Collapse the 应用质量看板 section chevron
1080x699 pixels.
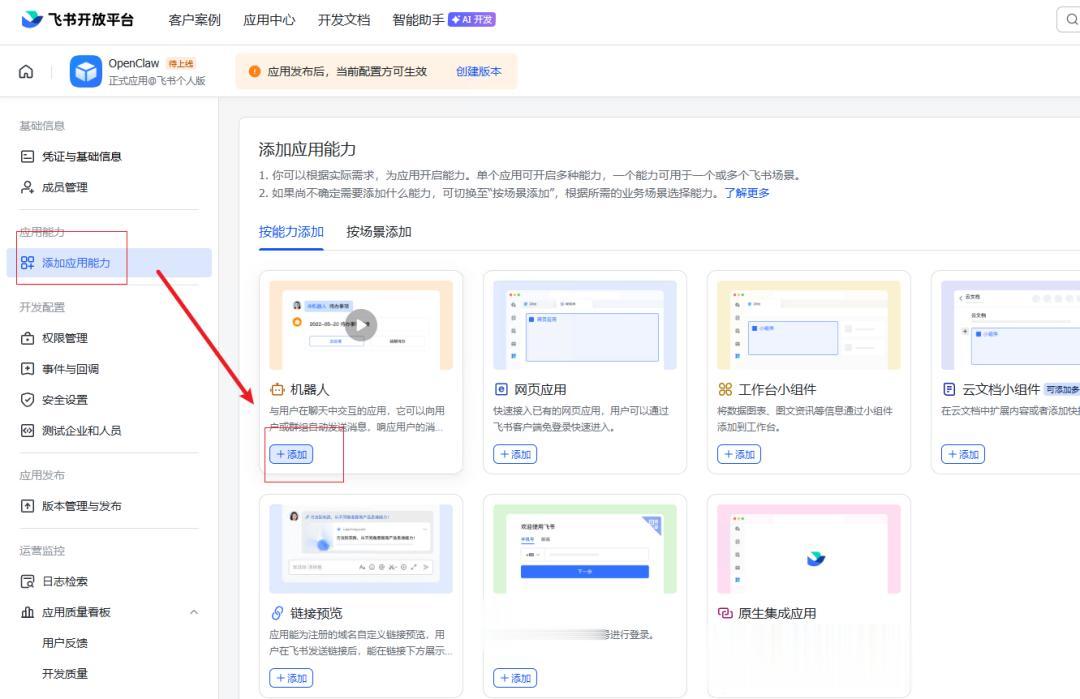coord(194,612)
